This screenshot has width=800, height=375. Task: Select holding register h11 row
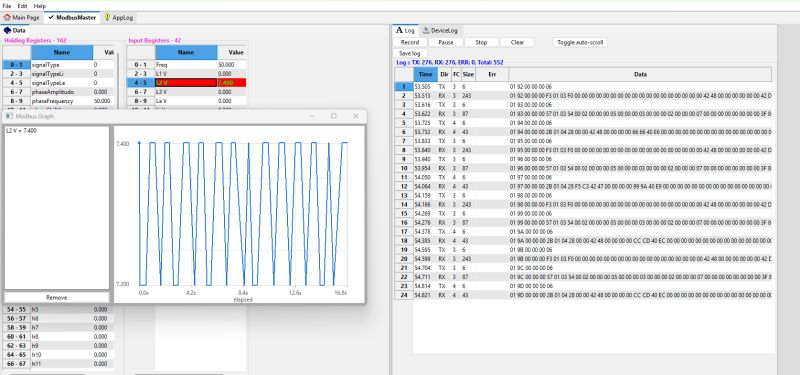coord(58,363)
